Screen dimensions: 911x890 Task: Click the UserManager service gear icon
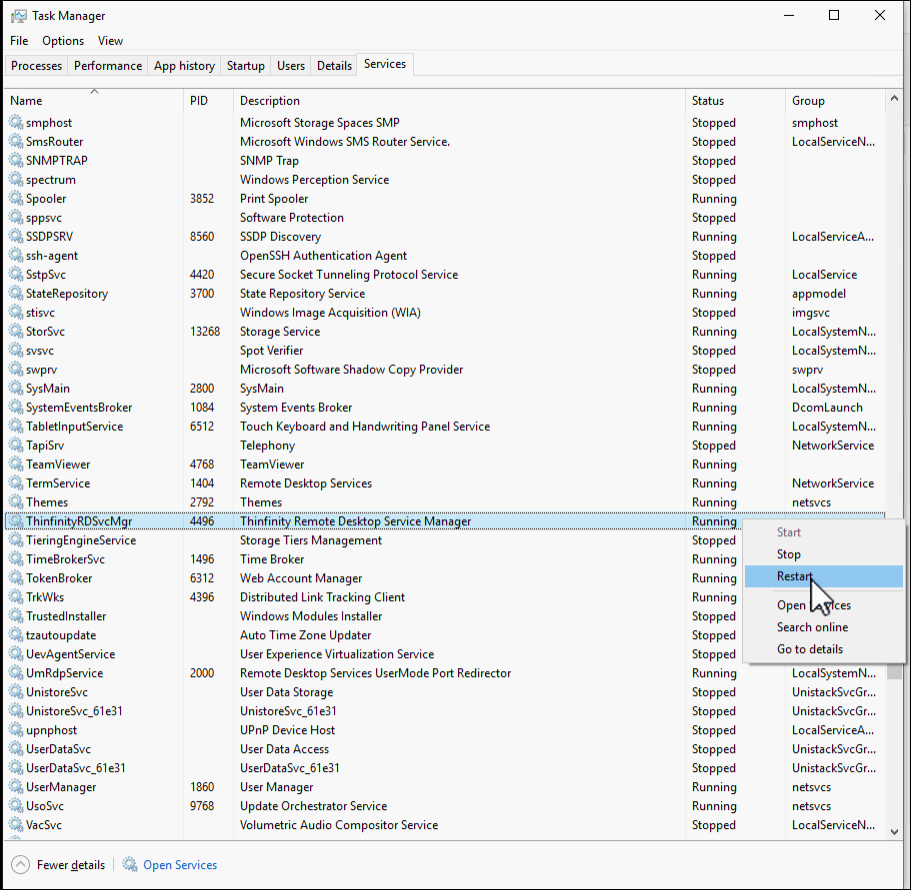click(x=15, y=787)
